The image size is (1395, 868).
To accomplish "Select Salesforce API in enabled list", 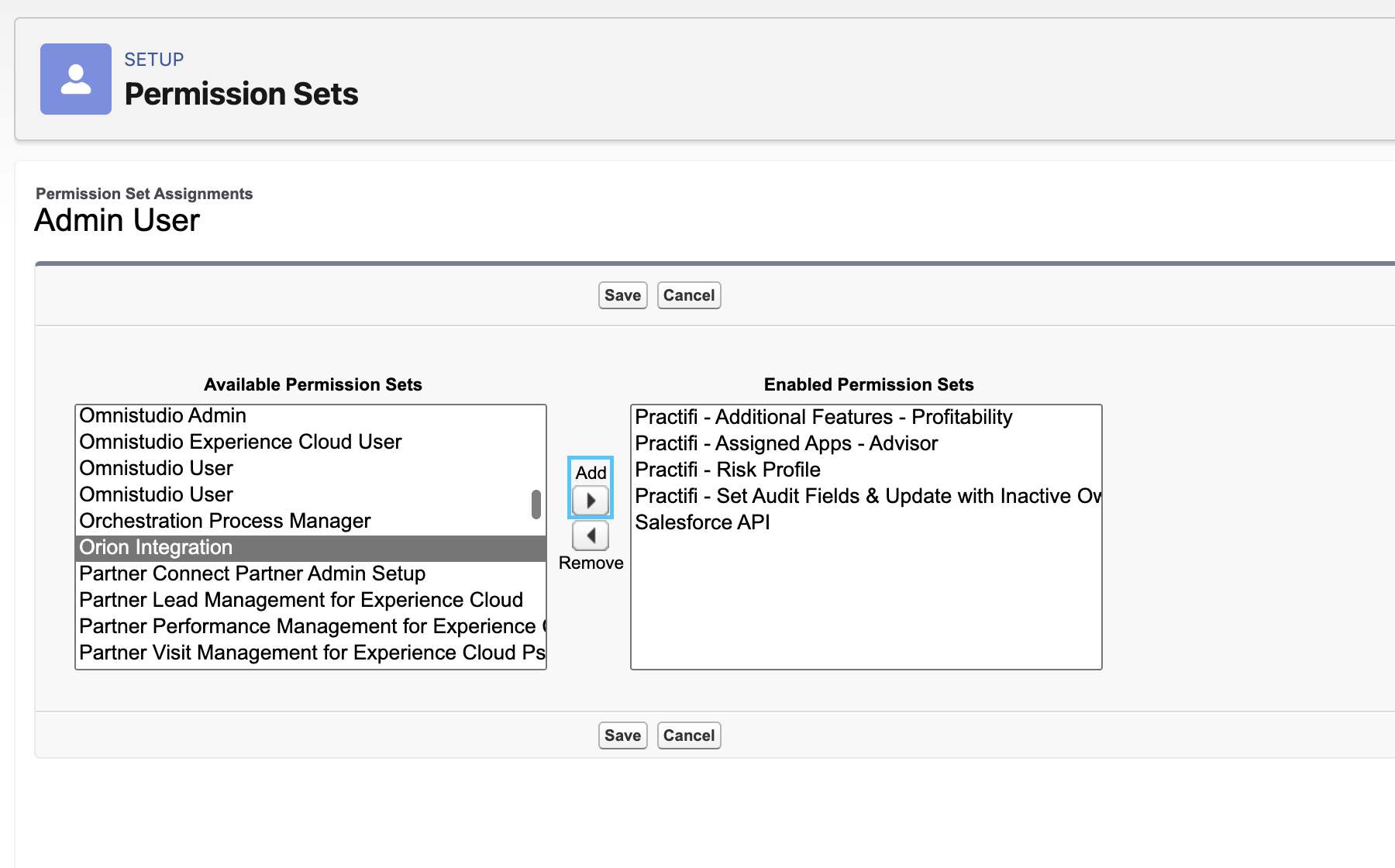I will click(x=866, y=522).
